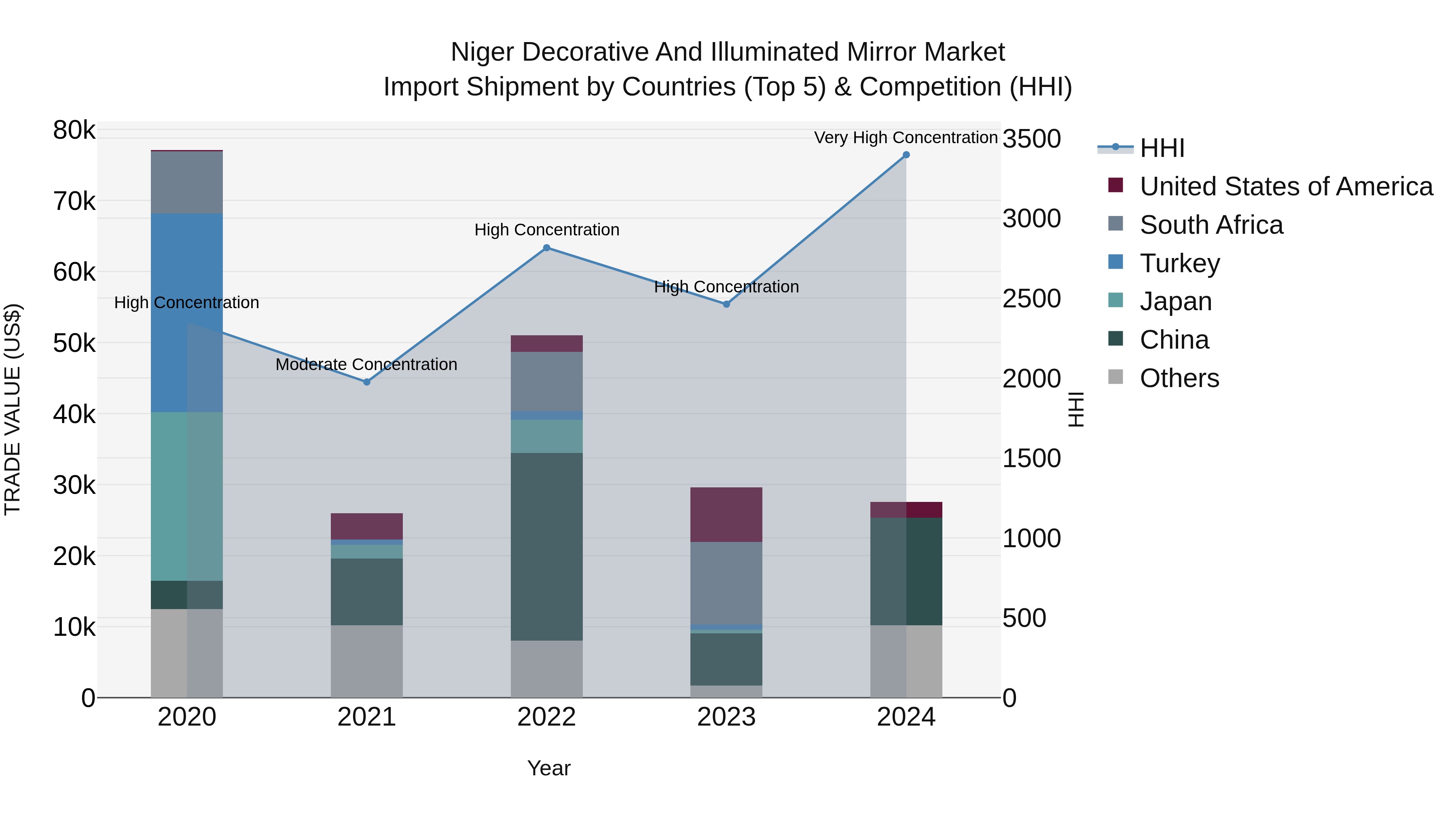Click the China segment of 2021 bar
1456x819 pixels.
click(x=367, y=592)
